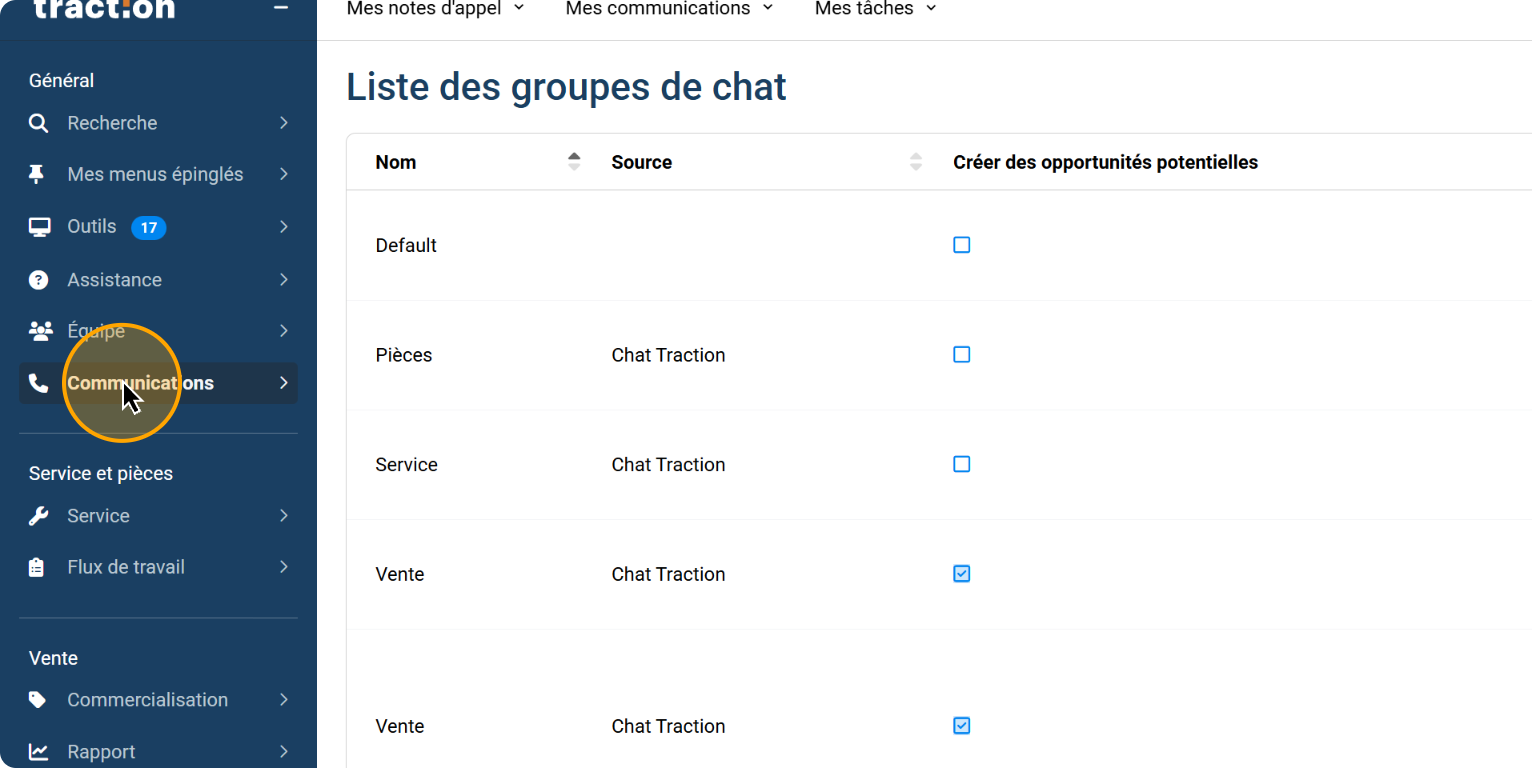1532x768 pixels.
Task: Check the Pièces row checkbox
Action: 961,355
